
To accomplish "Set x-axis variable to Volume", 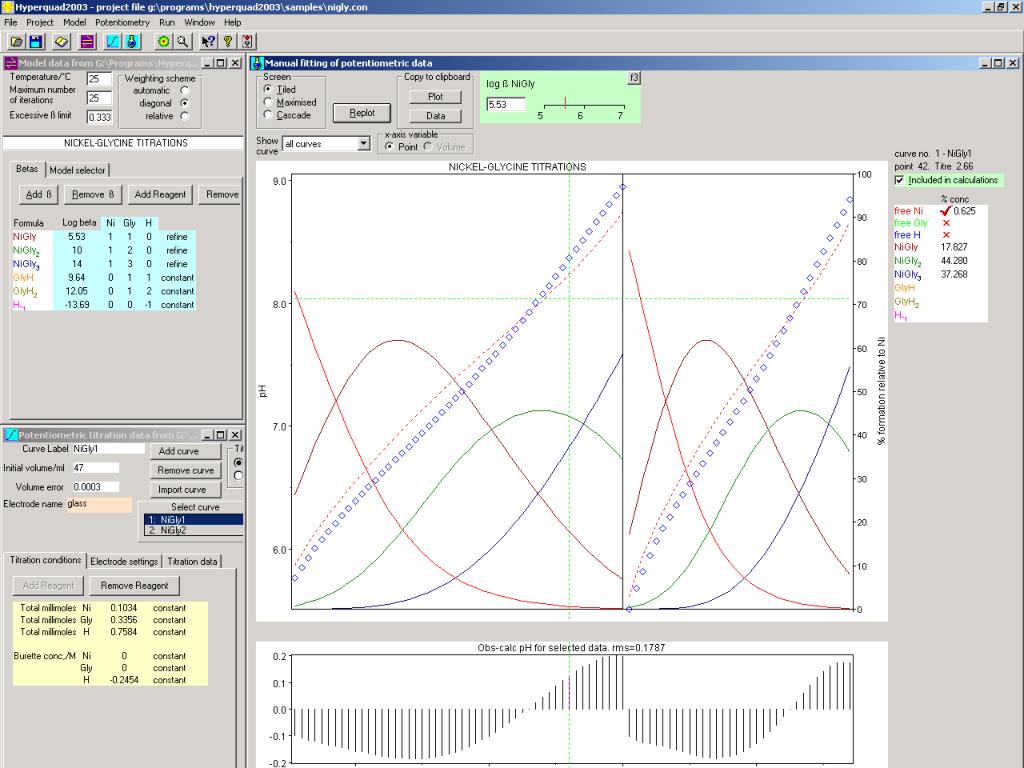I will (x=428, y=146).
